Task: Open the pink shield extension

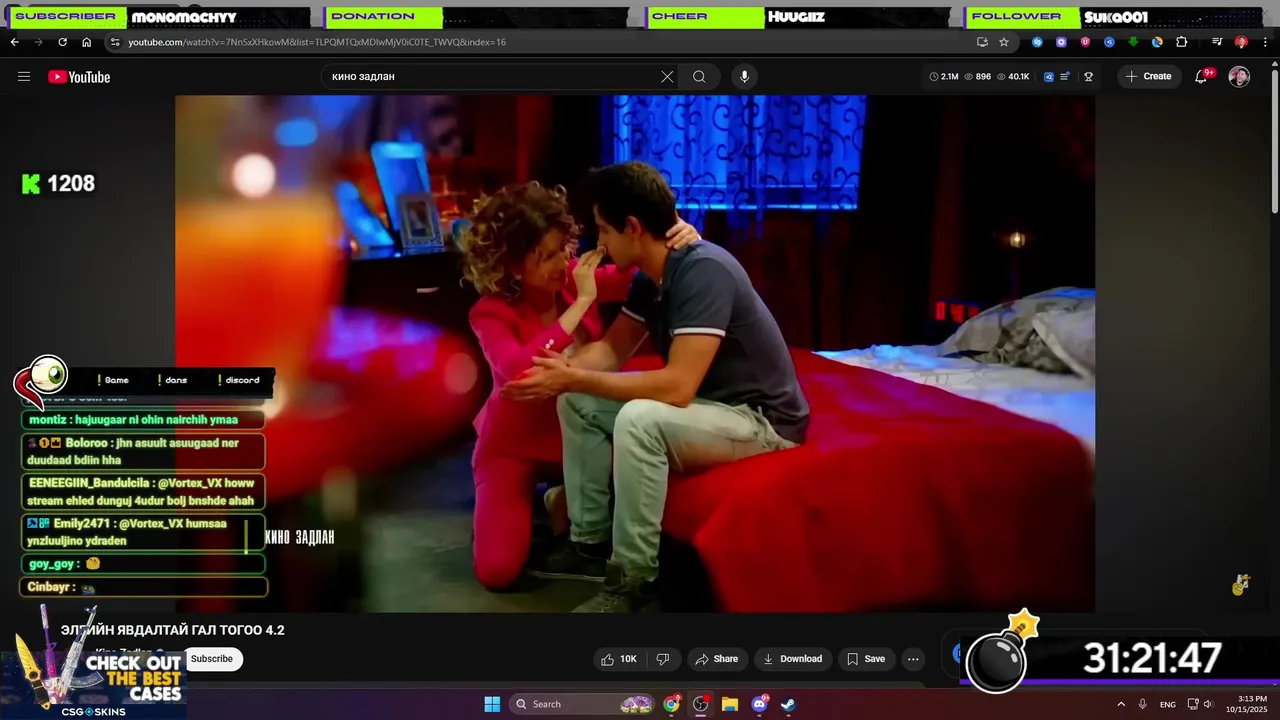Action: (x=1085, y=42)
